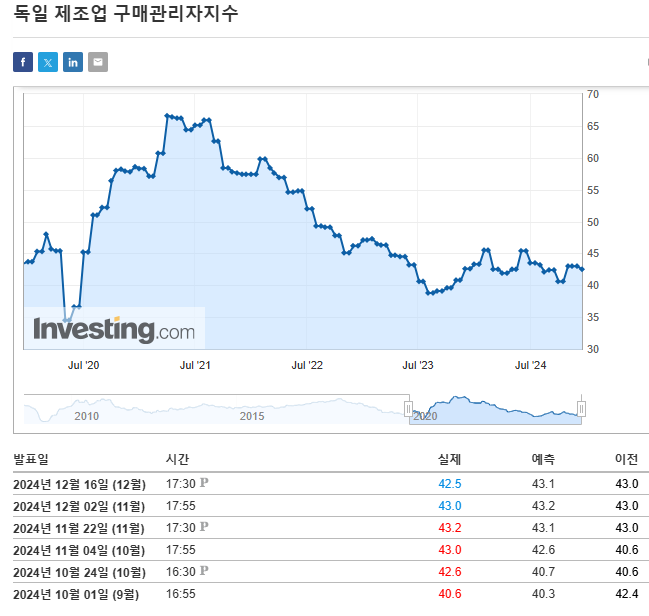Image resolution: width=649 pixels, height=616 pixels.
Task: Click the 발표일 column header
Action: pyautogui.click(x=30, y=459)
